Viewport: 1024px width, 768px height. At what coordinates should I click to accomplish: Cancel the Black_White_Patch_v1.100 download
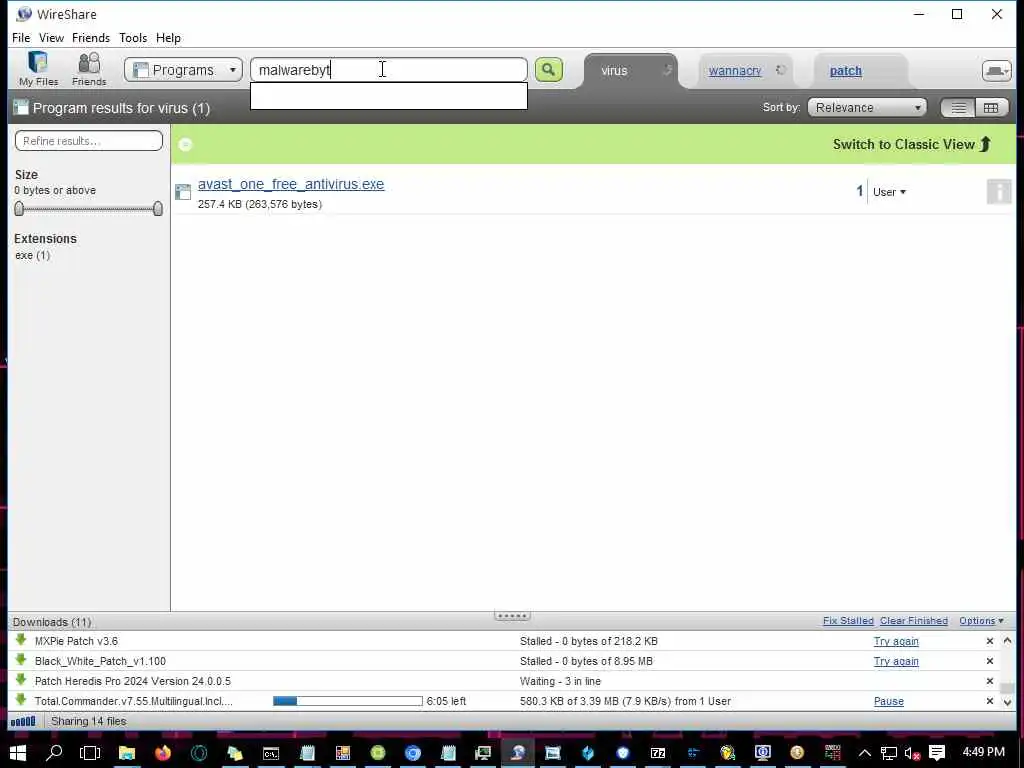pos(989,661)
